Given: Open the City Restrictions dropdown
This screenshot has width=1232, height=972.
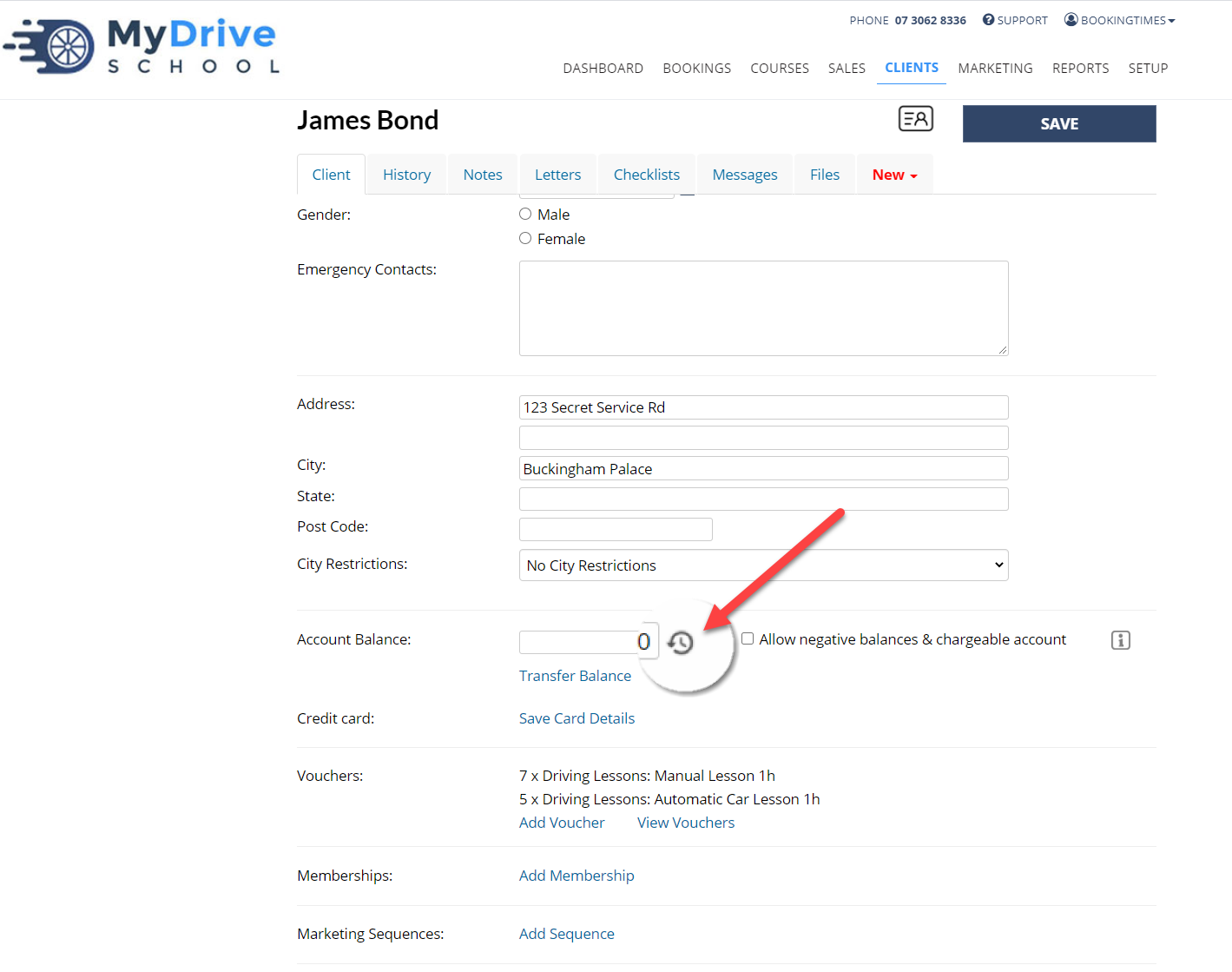Looking at the screenshot, I should 763,565.
